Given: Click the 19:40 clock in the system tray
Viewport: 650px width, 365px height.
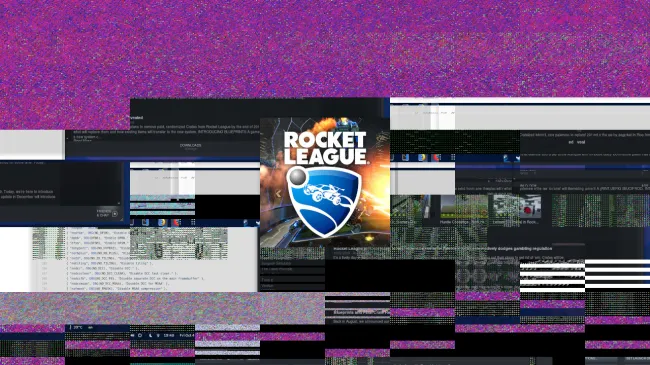Looking at the screenshot, I should [x=169, y=335].
